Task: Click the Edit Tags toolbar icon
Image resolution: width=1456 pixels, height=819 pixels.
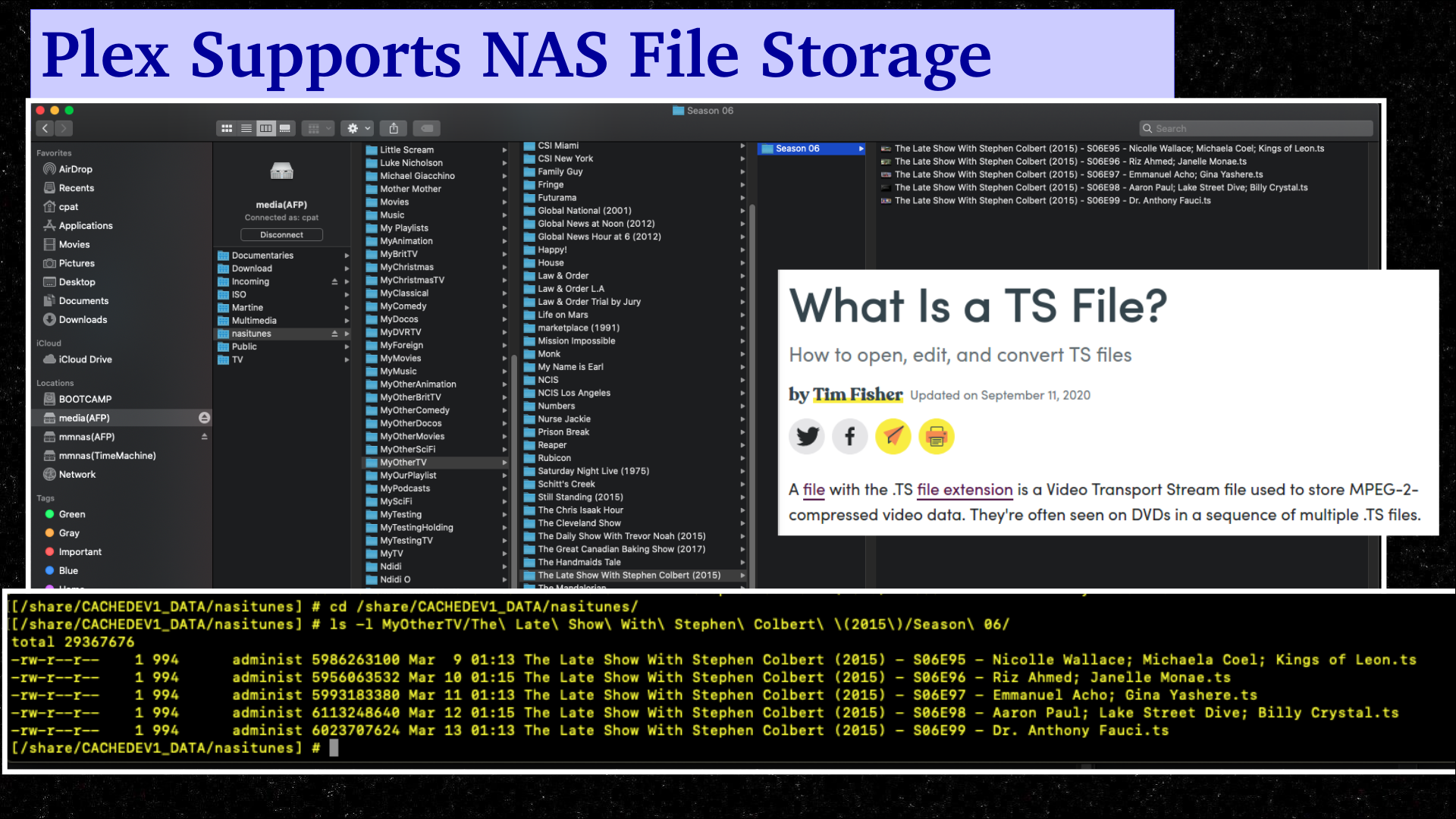Action: coord(427,129)
